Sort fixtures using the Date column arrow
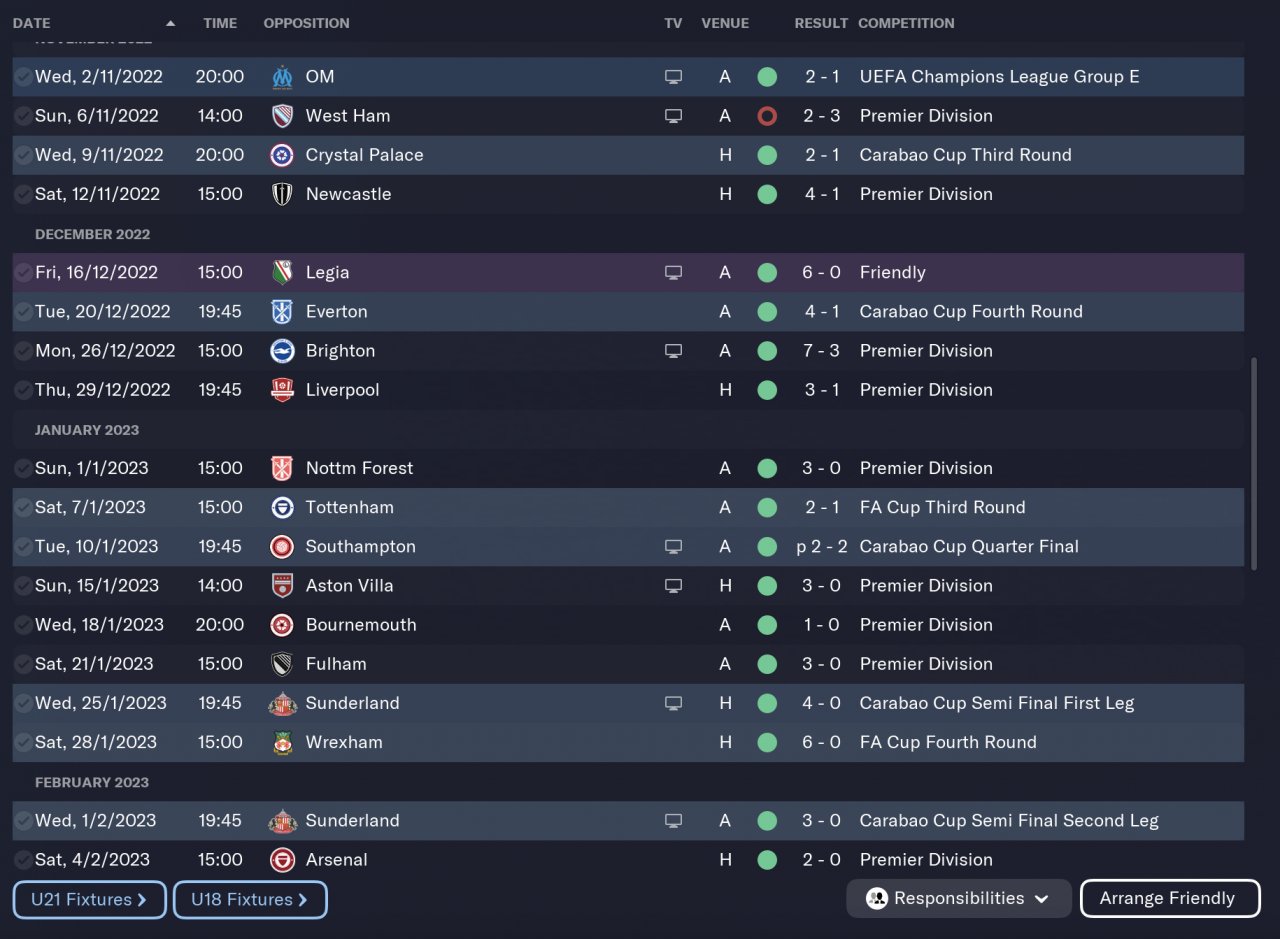 (x=170, y=23)
